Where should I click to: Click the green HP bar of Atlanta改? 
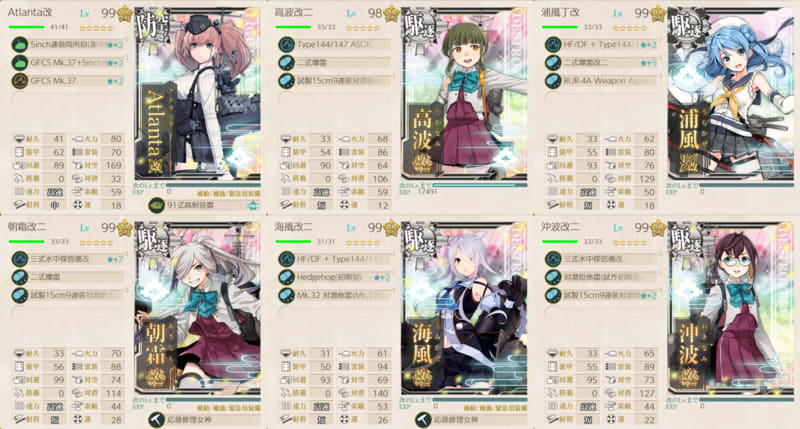click(x=27, y=27)
